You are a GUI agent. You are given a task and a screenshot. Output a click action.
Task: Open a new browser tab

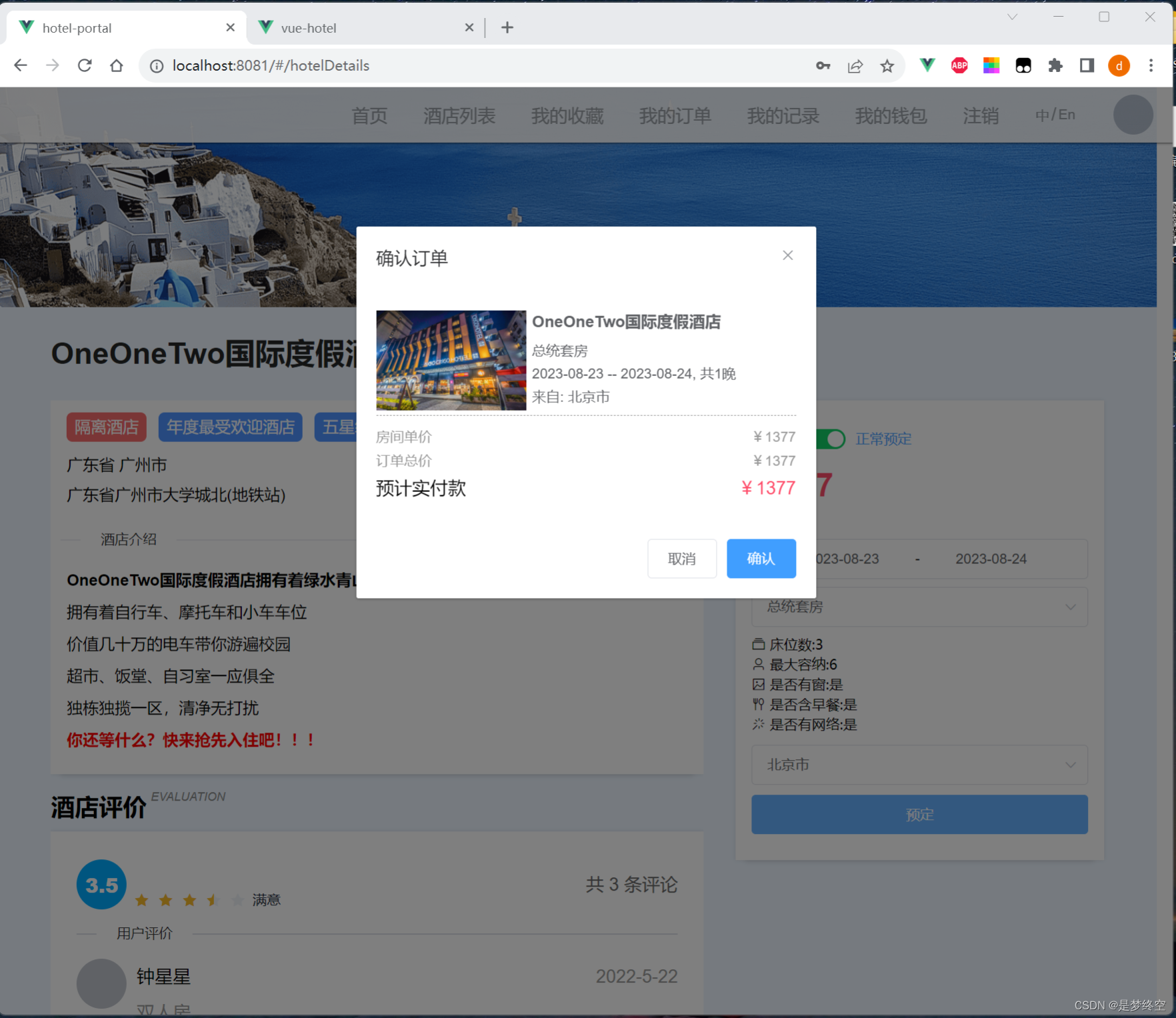(507, 27)
